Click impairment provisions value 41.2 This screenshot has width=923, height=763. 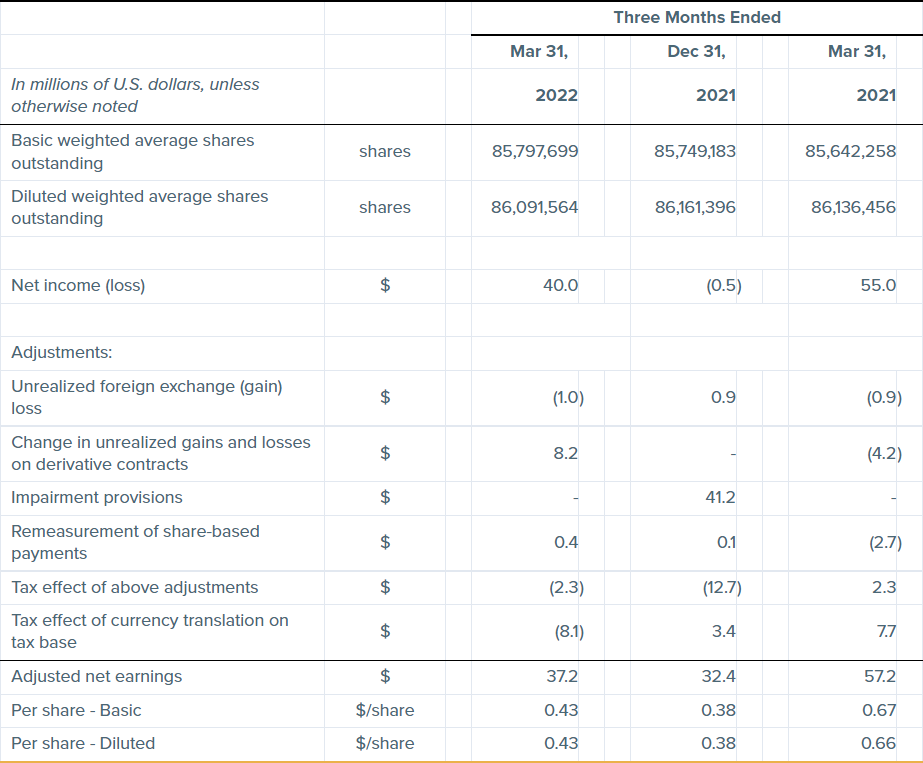(x=720, y=498)
